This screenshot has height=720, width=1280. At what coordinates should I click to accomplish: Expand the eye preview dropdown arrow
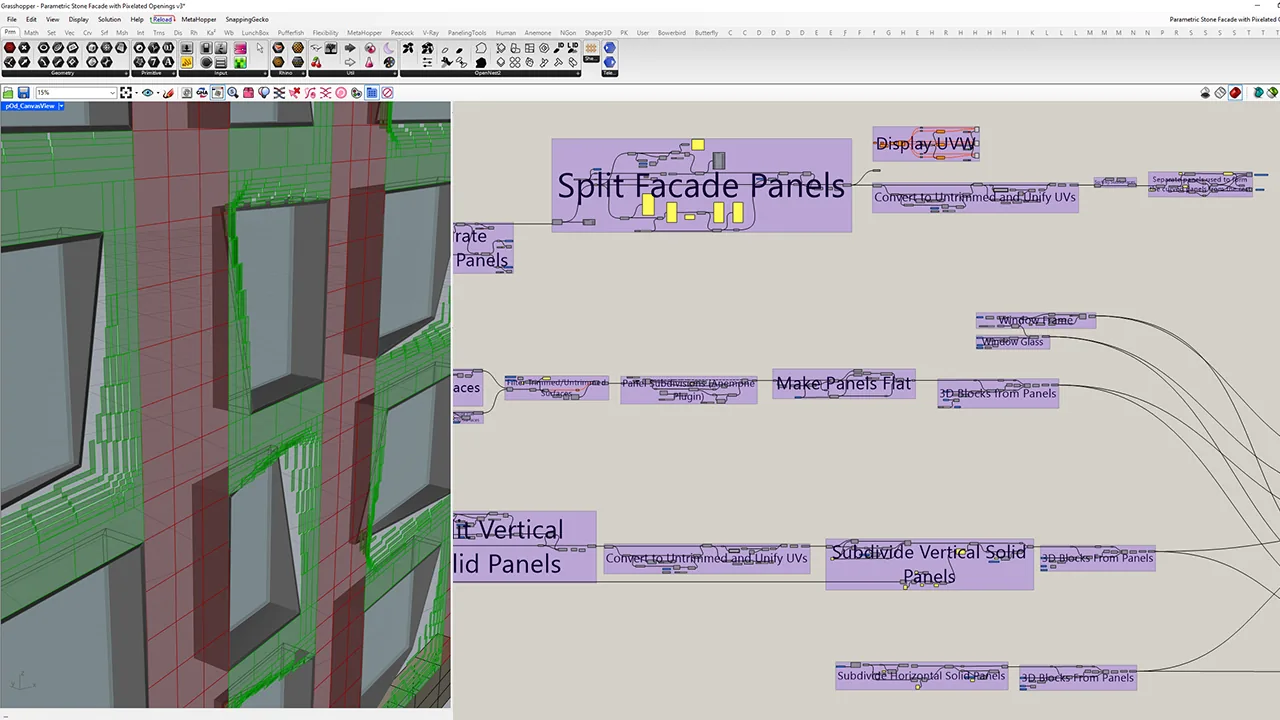158,93
